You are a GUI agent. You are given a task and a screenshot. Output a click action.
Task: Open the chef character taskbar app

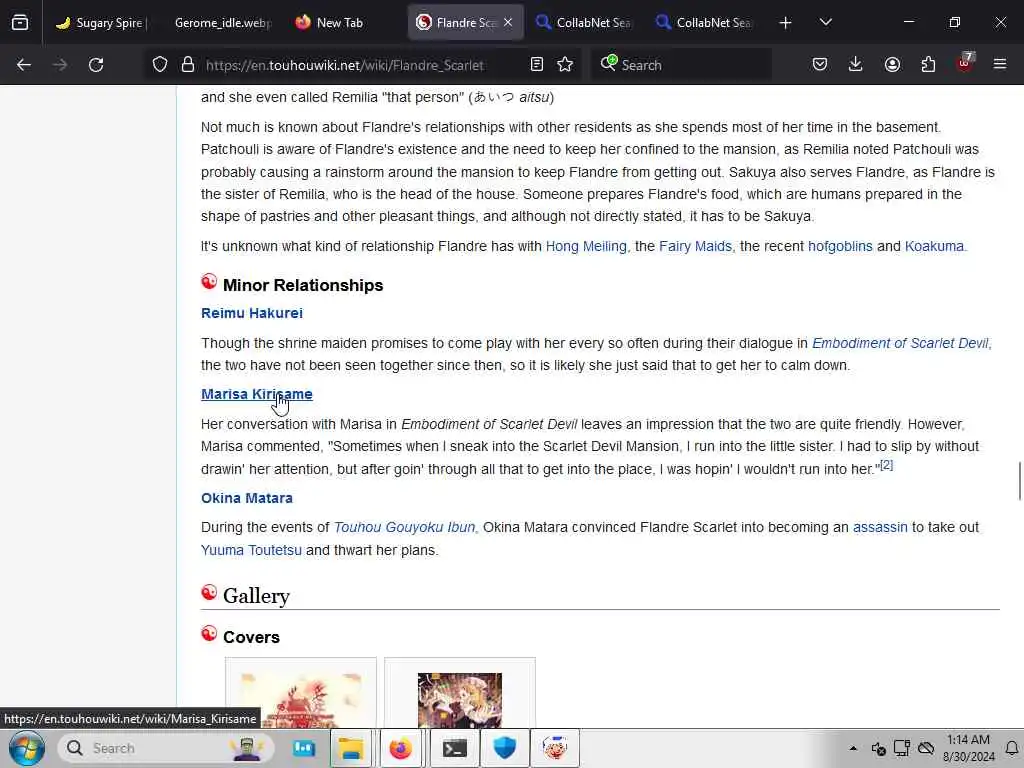point(555,748)
